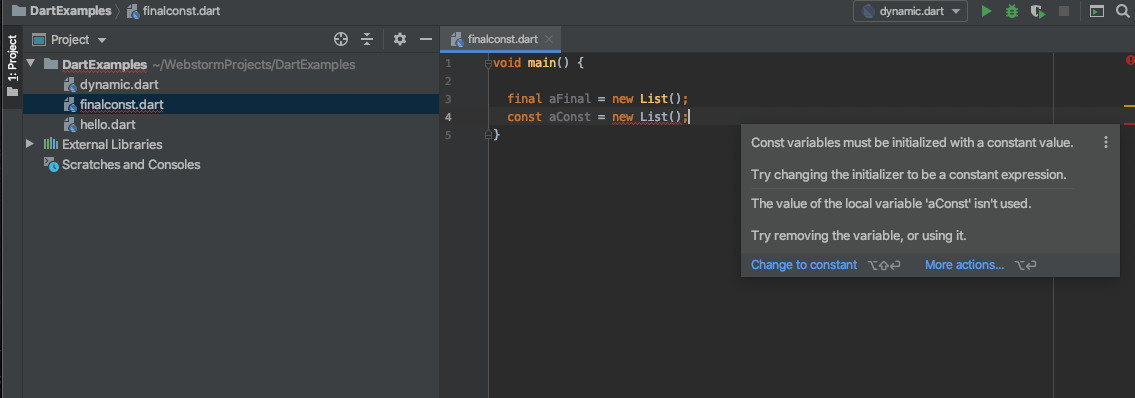
Task: Open the More actions link
Action: tap(964, 265)
